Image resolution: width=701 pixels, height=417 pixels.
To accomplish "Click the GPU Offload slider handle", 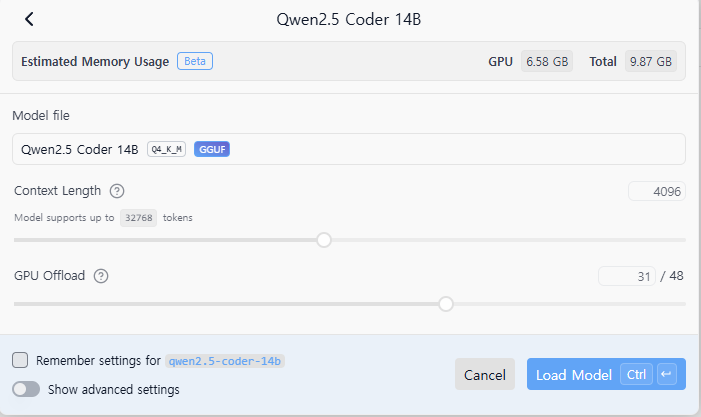I will (446, 304).
